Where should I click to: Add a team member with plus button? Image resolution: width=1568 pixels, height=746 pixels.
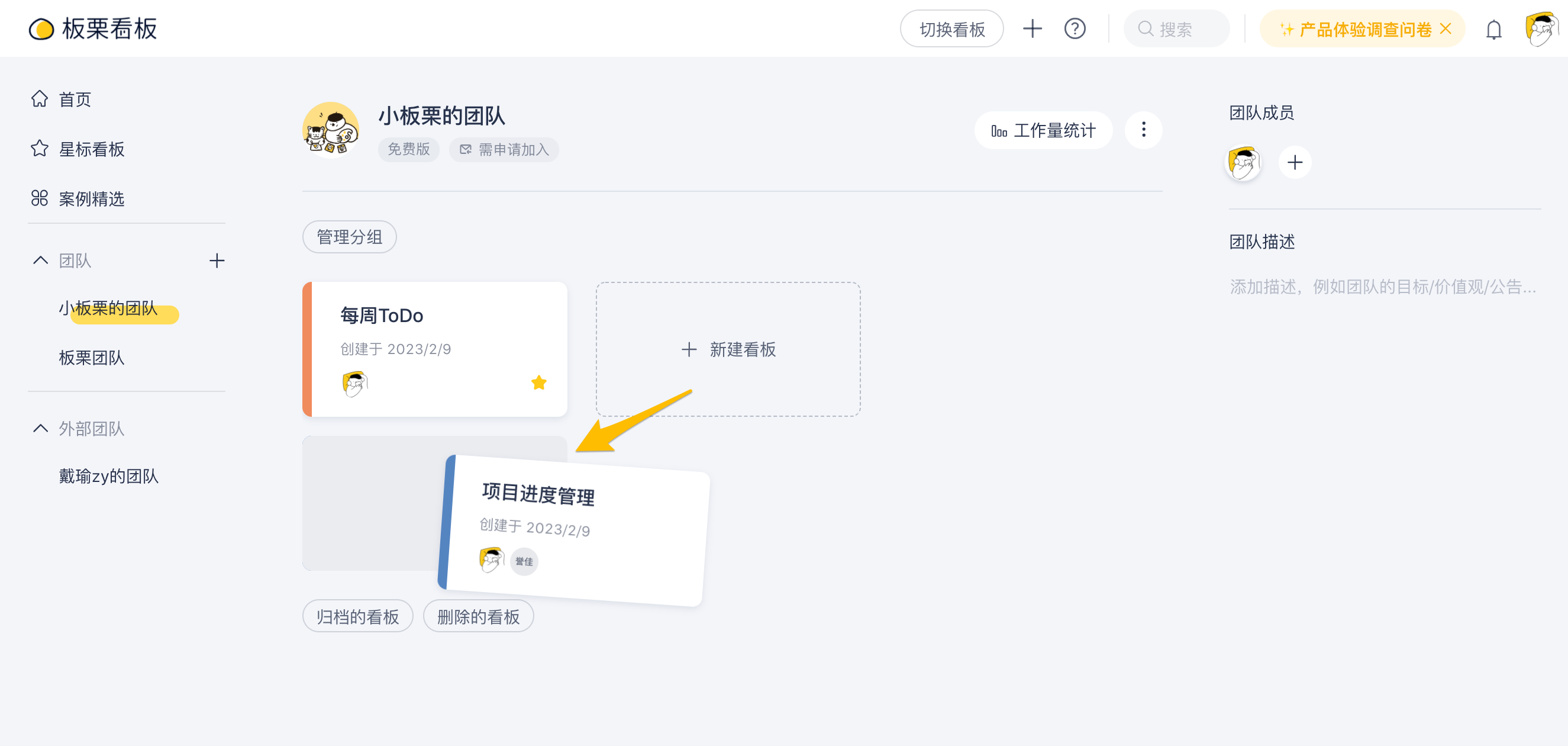(x=1295, y=163)
